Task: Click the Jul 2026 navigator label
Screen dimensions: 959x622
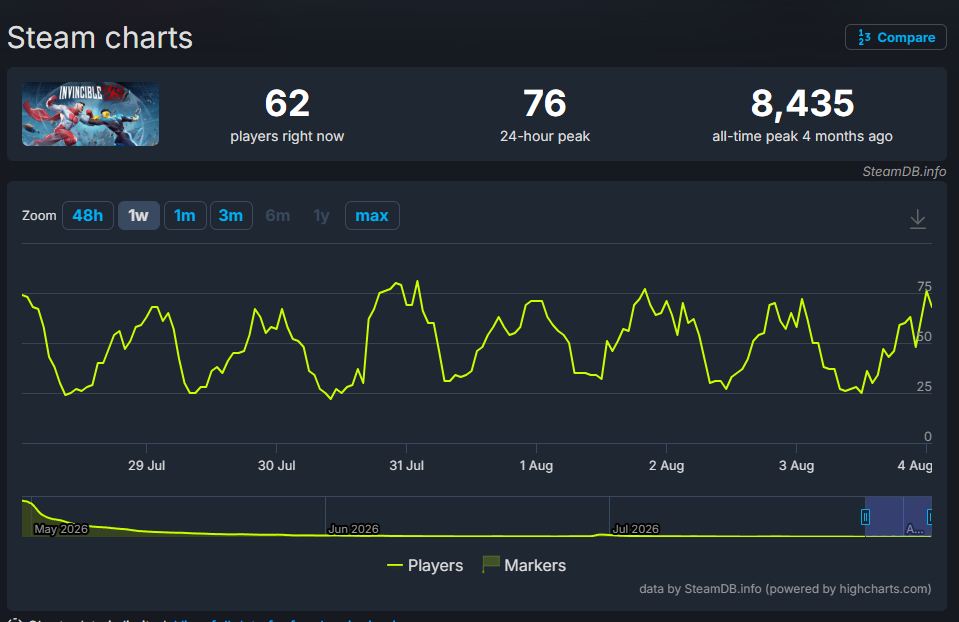Action: click(x=635, y=529)
